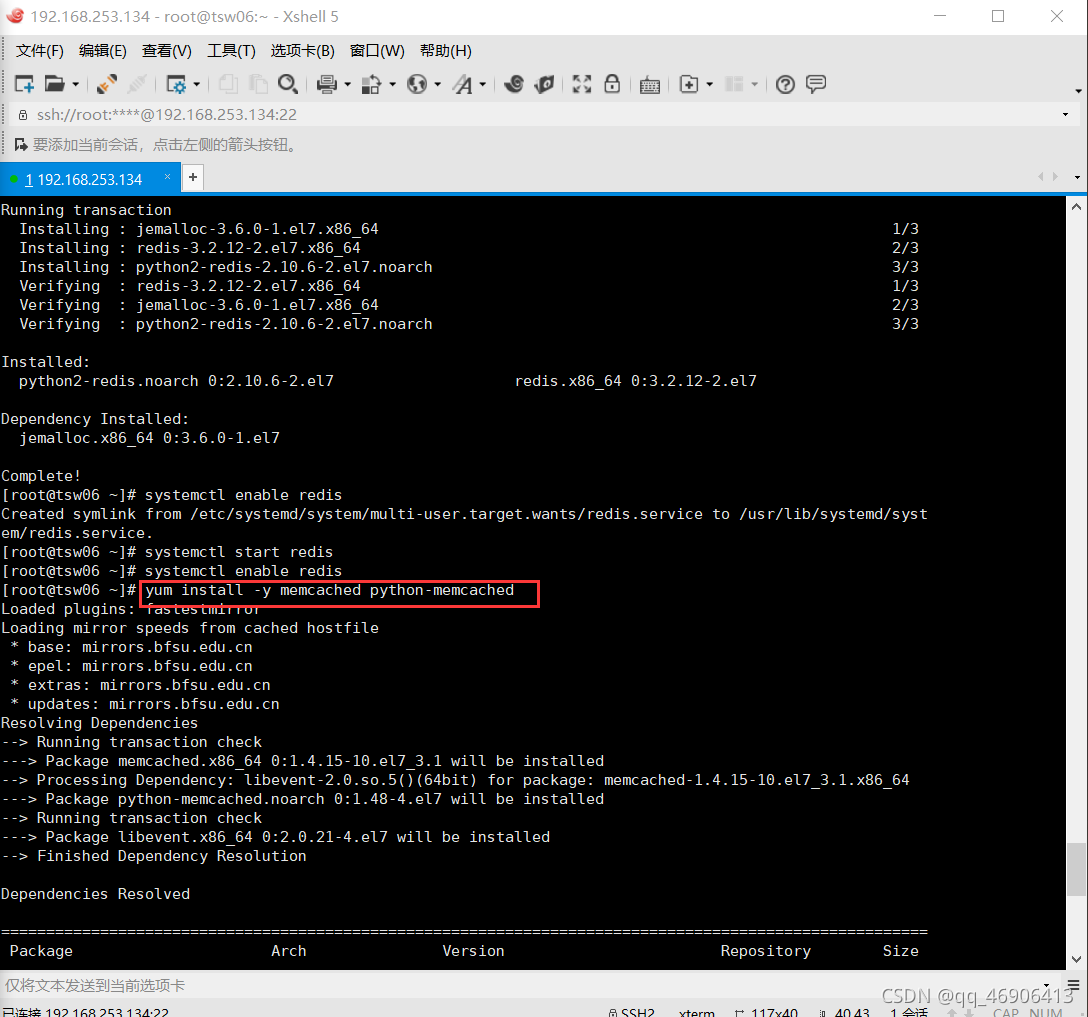Click the file transfer icon
Image resolution: width=1088 pixels, height=1017 pixels.
click(372, 84)
